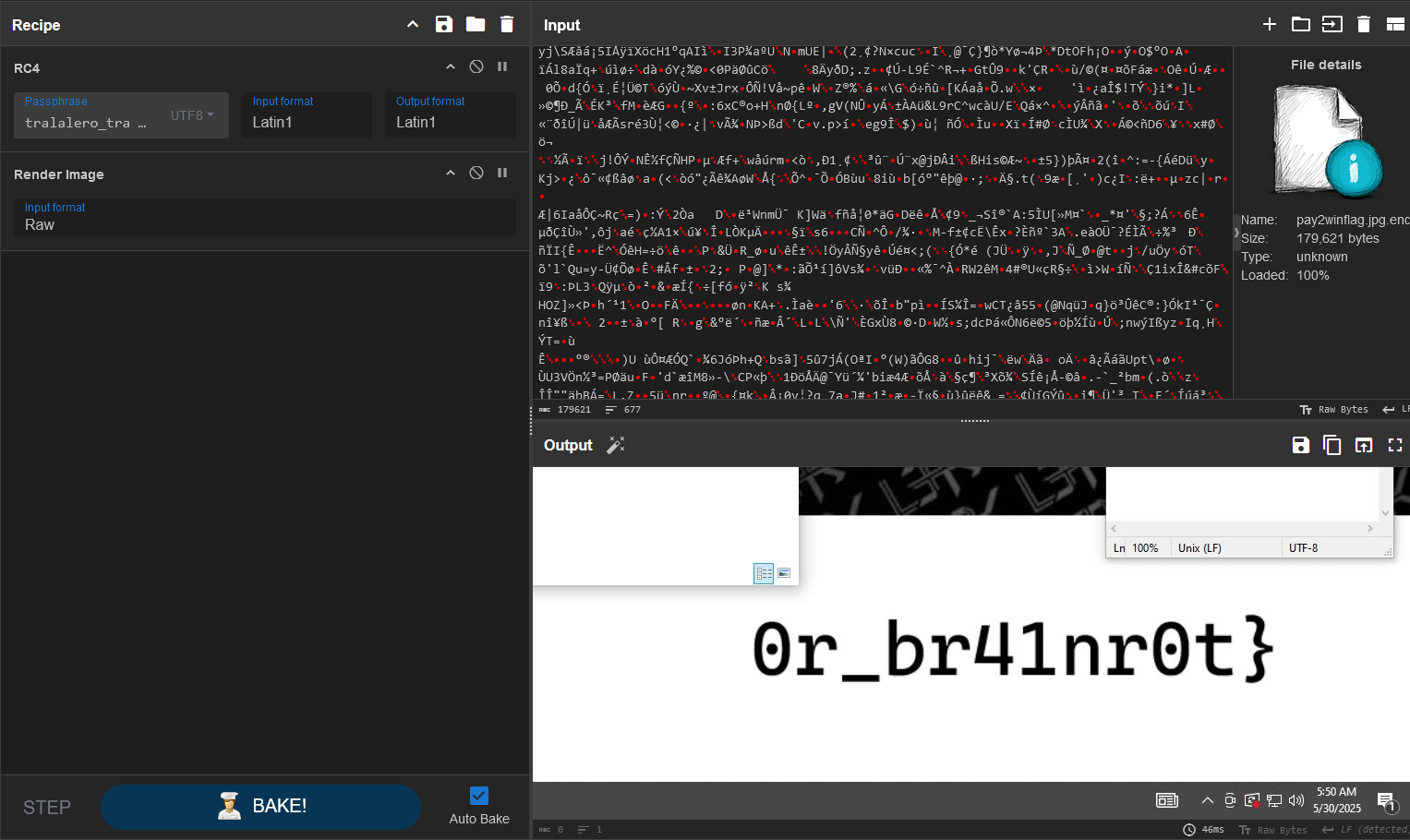Save the output to a file
Screen dimensions: 1410x840
point(1301,445)
